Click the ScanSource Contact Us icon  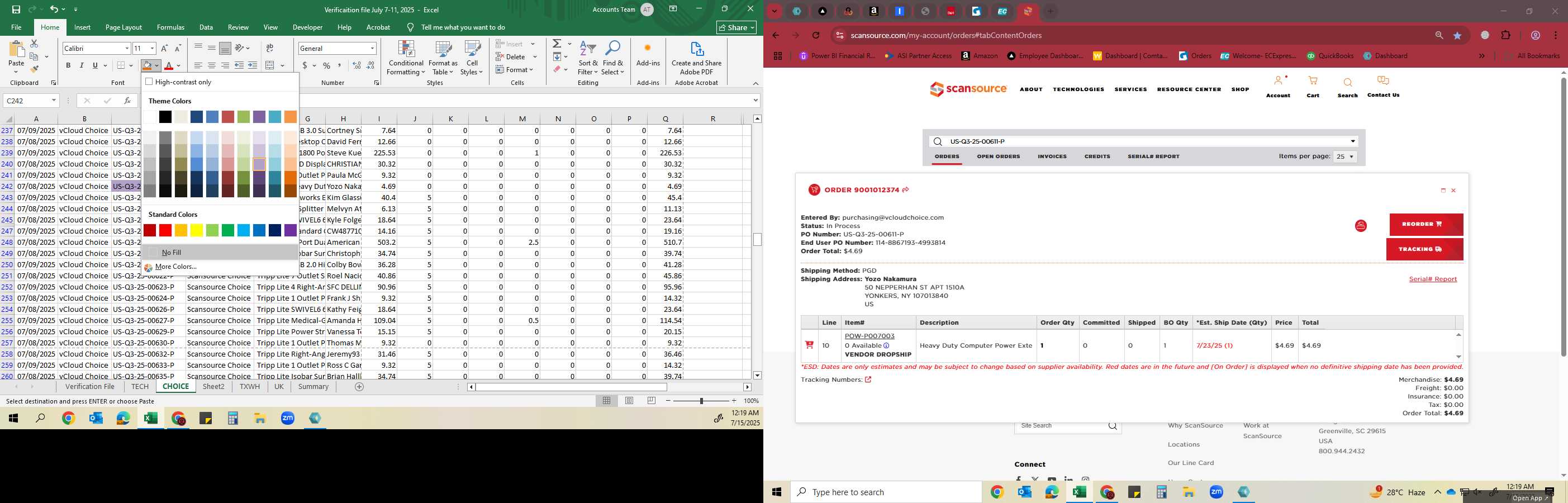[1383, 81]
